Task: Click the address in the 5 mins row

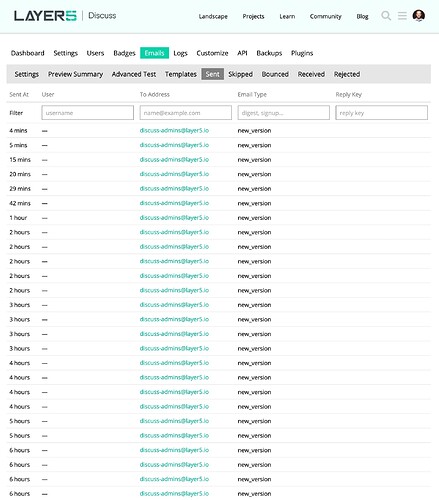Action: coord(174,145)
